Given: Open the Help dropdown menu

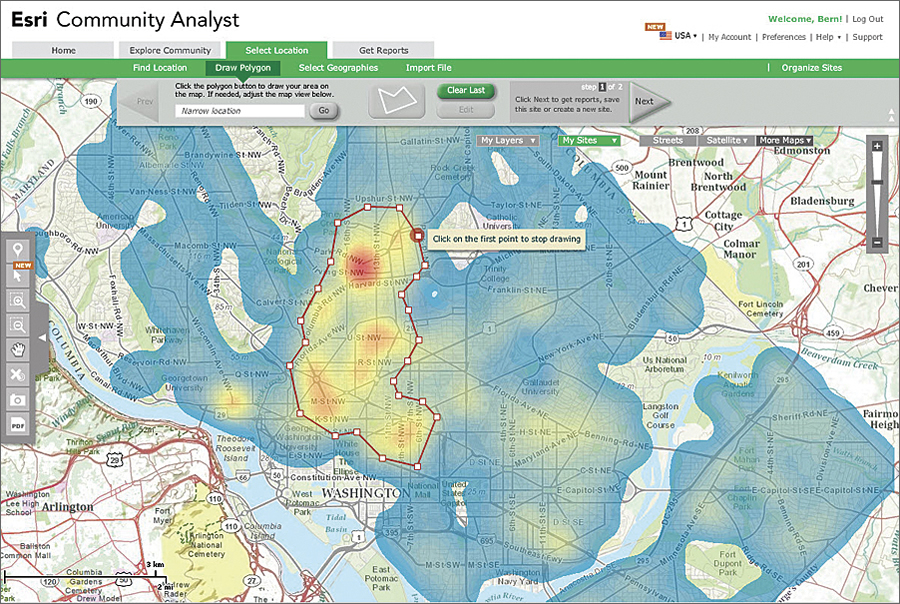Looking at the screenshot, I should pos(828,37).
